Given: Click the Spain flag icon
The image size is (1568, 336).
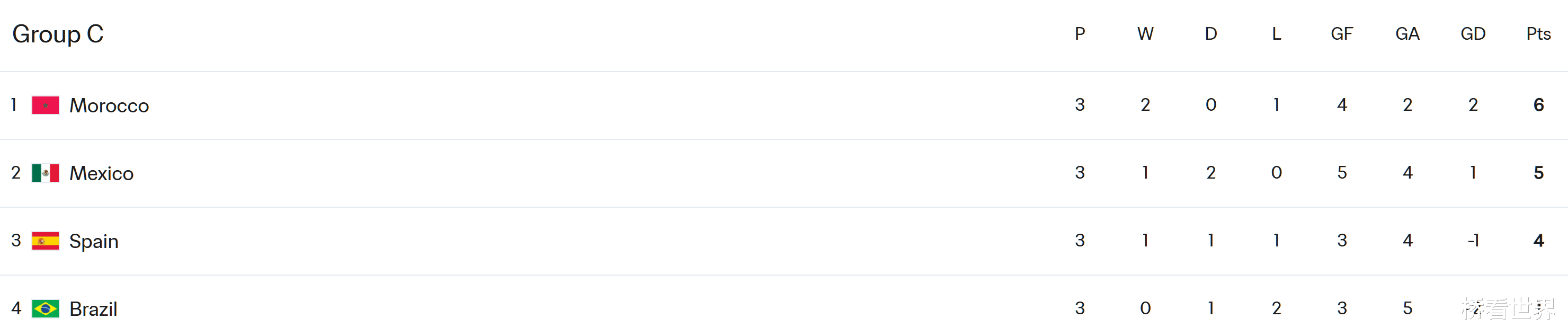Looking at the screenshot, I should tap(45, 241).
